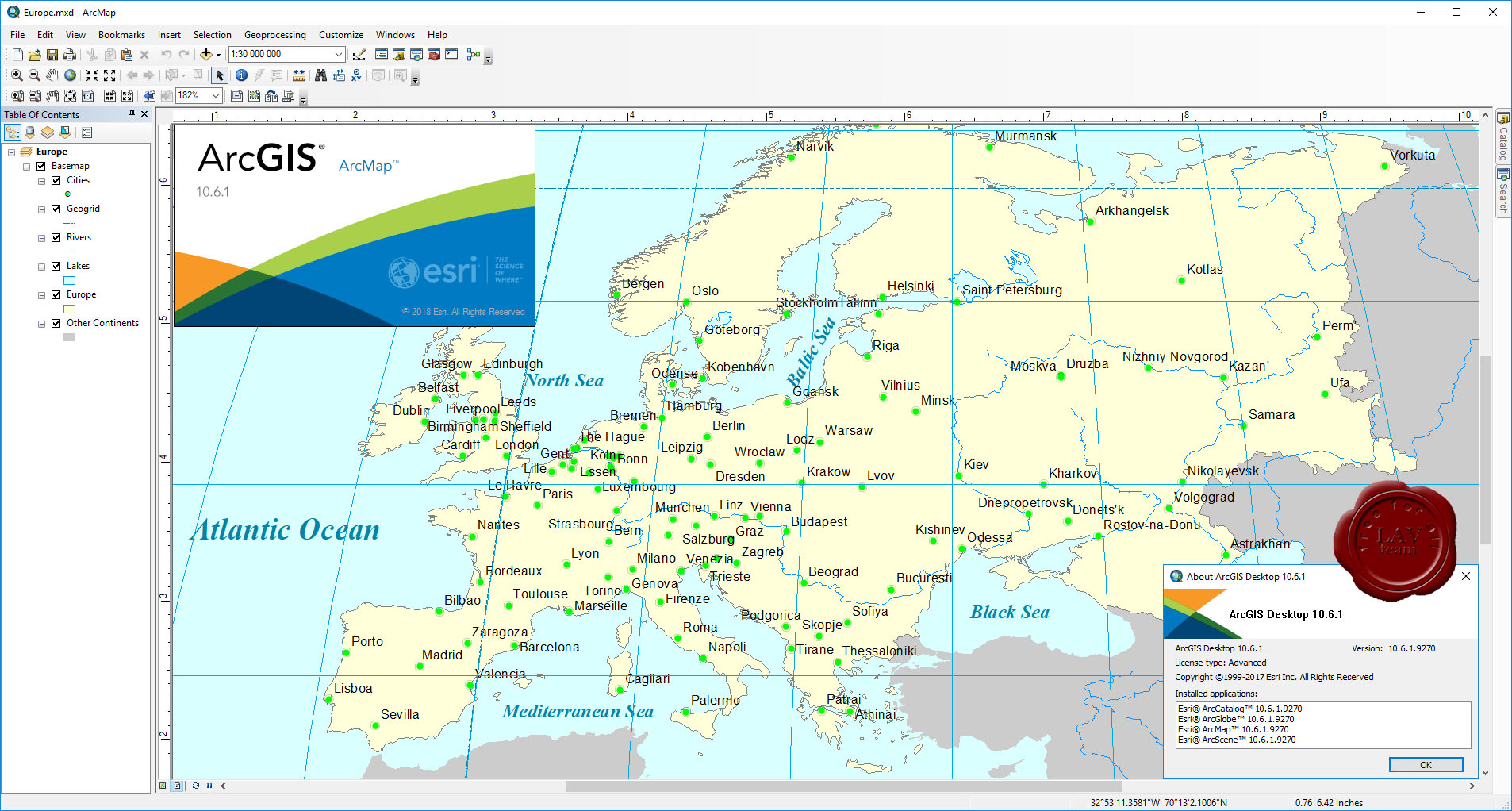The height and width of the screenshot is (811, 1512).
Task: Toggle Lakes layer visibility checkbox
Action: [56, 266]
